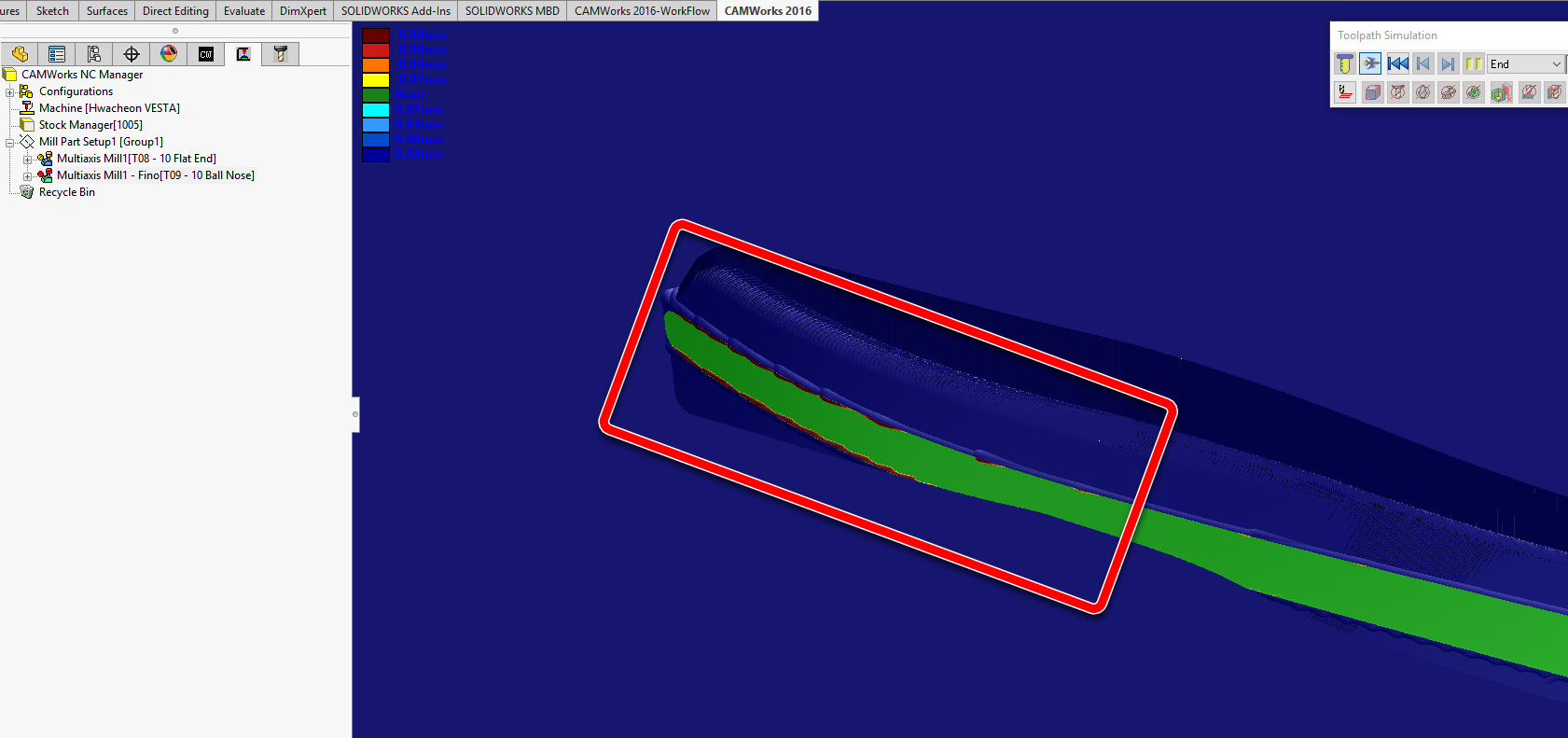Click the show difference comparison icon
The width and height of the screenshot is (1568, 738).
[x=1500, y=92]
